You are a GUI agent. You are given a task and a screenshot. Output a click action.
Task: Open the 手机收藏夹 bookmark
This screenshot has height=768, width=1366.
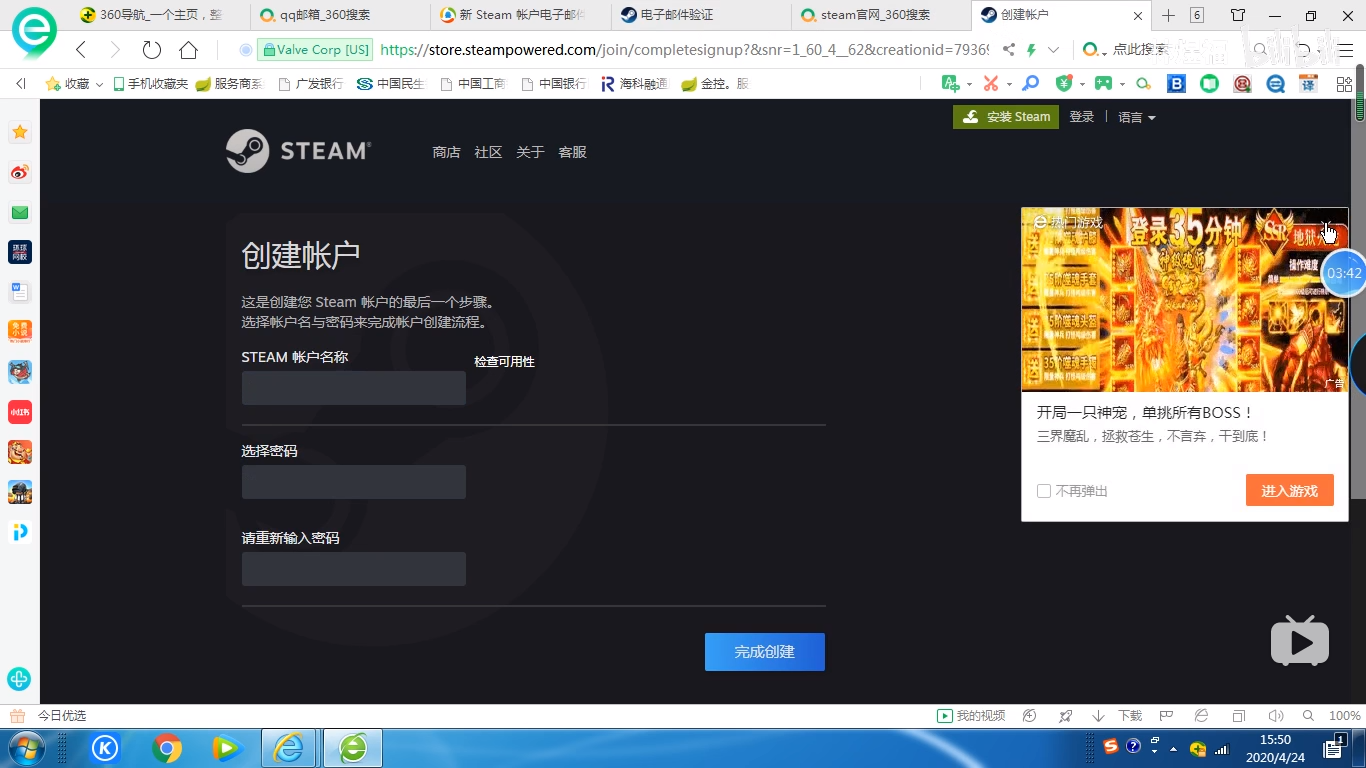click(150, 84)
